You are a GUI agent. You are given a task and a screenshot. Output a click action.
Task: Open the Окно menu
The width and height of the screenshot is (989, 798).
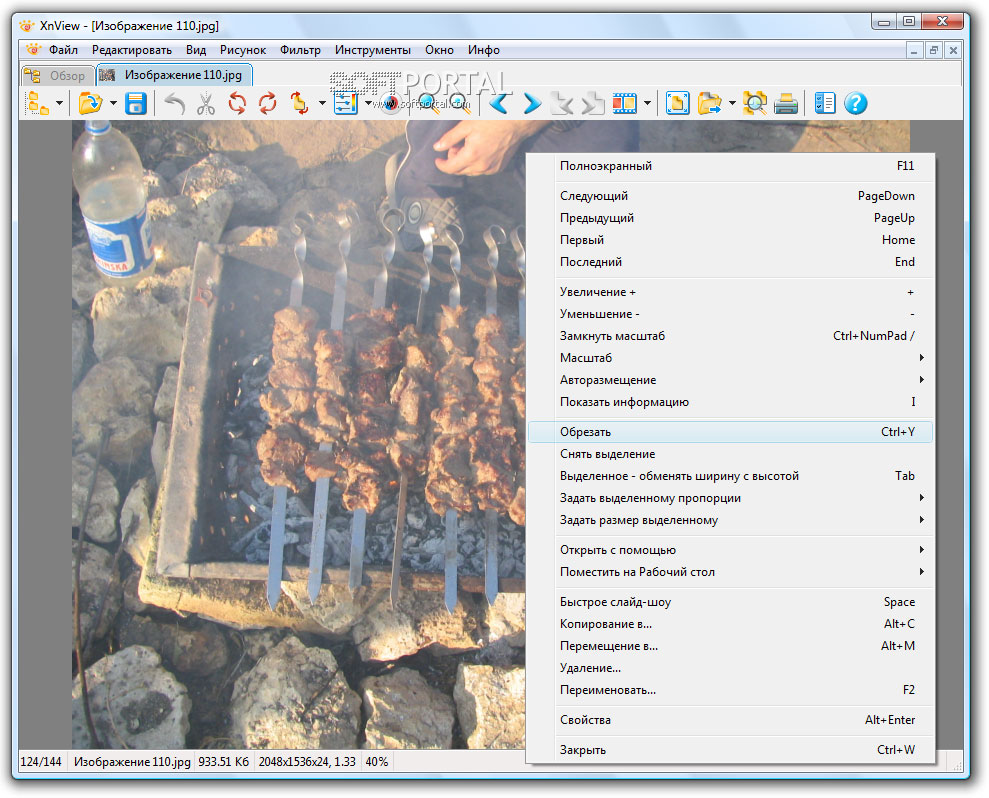[x=440, y=50]
